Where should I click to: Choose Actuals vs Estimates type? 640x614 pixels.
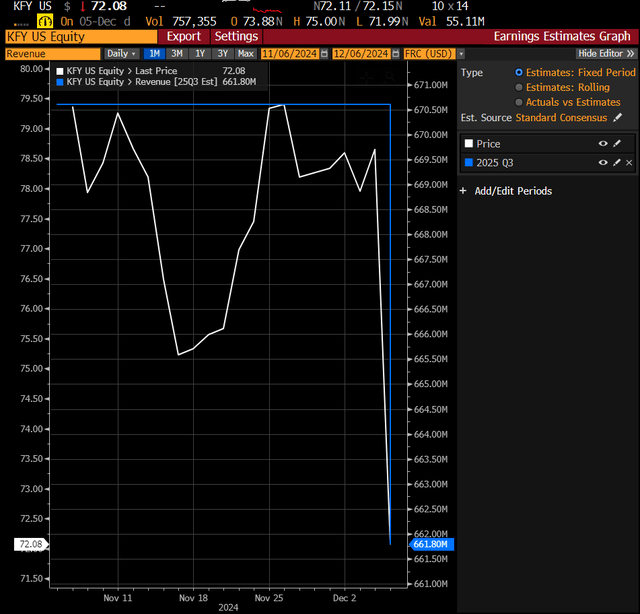coord(518,102)
